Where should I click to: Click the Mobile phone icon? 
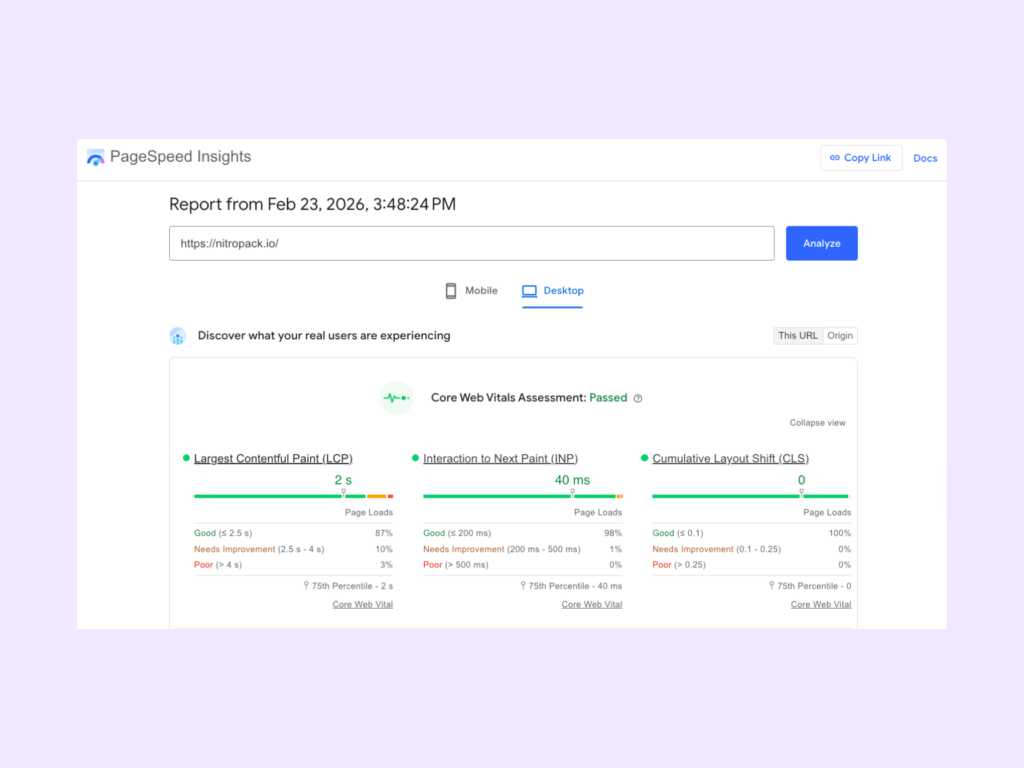451,291
